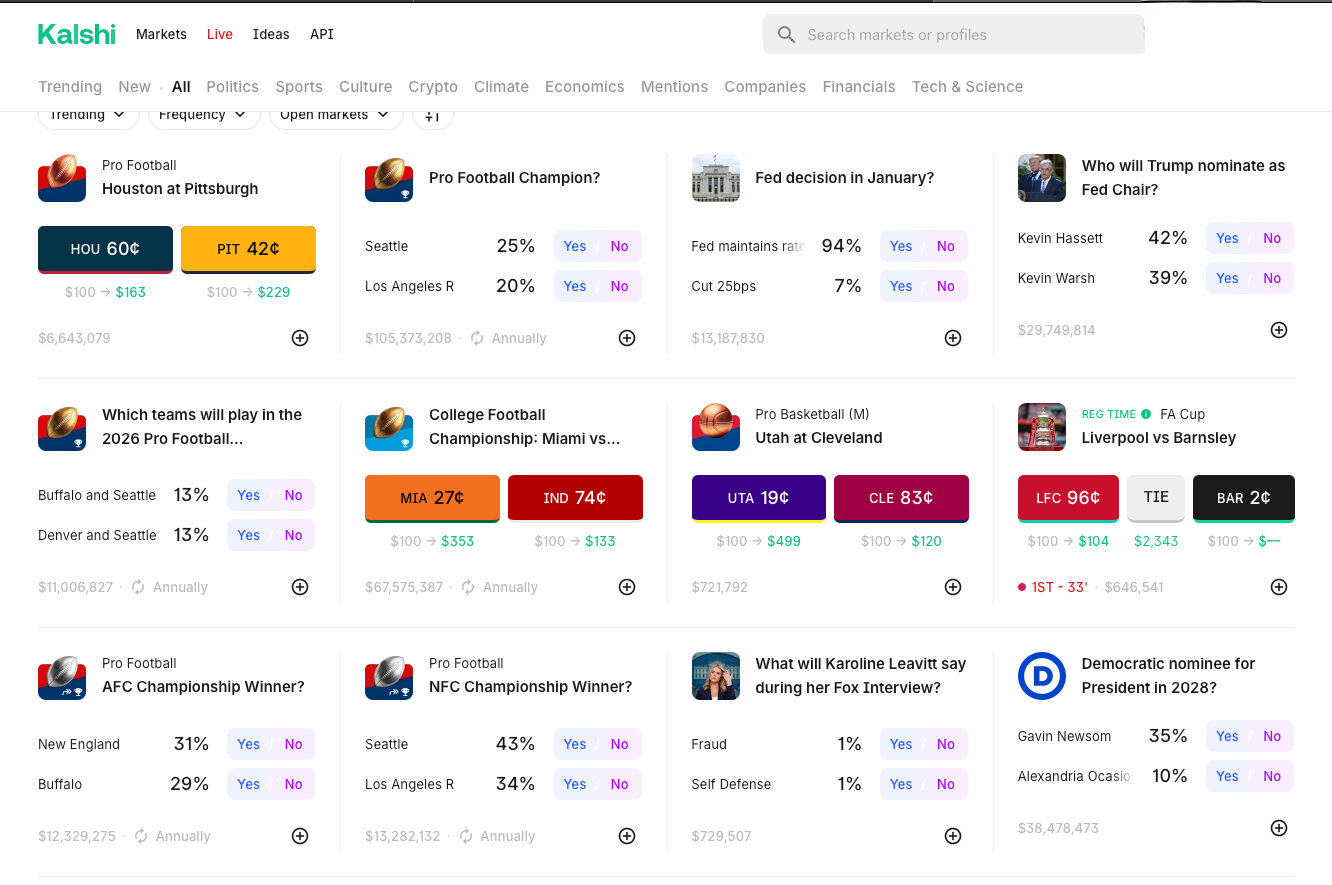Select the orange MIA 27¢ option
Screen dimensions: 1332x885
coord(432,498)
